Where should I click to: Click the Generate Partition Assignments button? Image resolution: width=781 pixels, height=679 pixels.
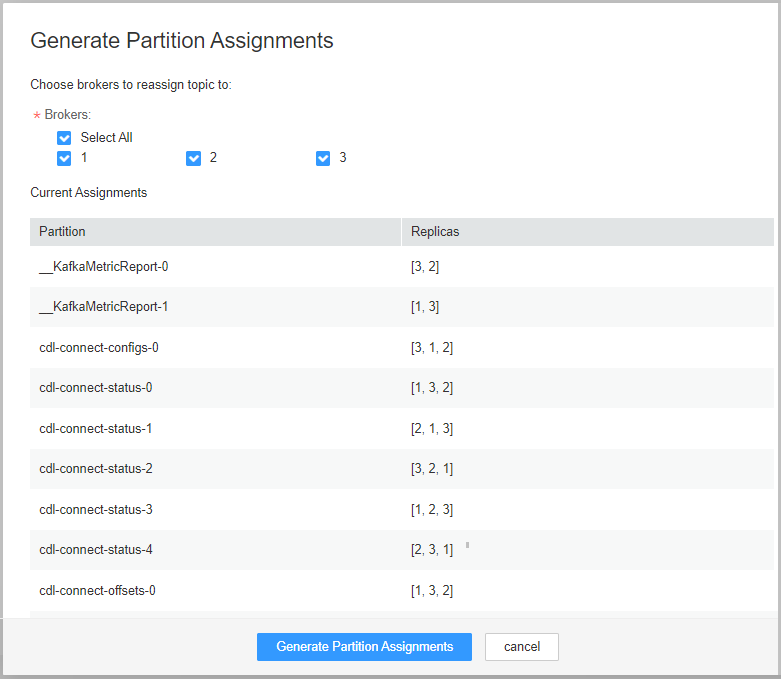[x=364, y=647]
